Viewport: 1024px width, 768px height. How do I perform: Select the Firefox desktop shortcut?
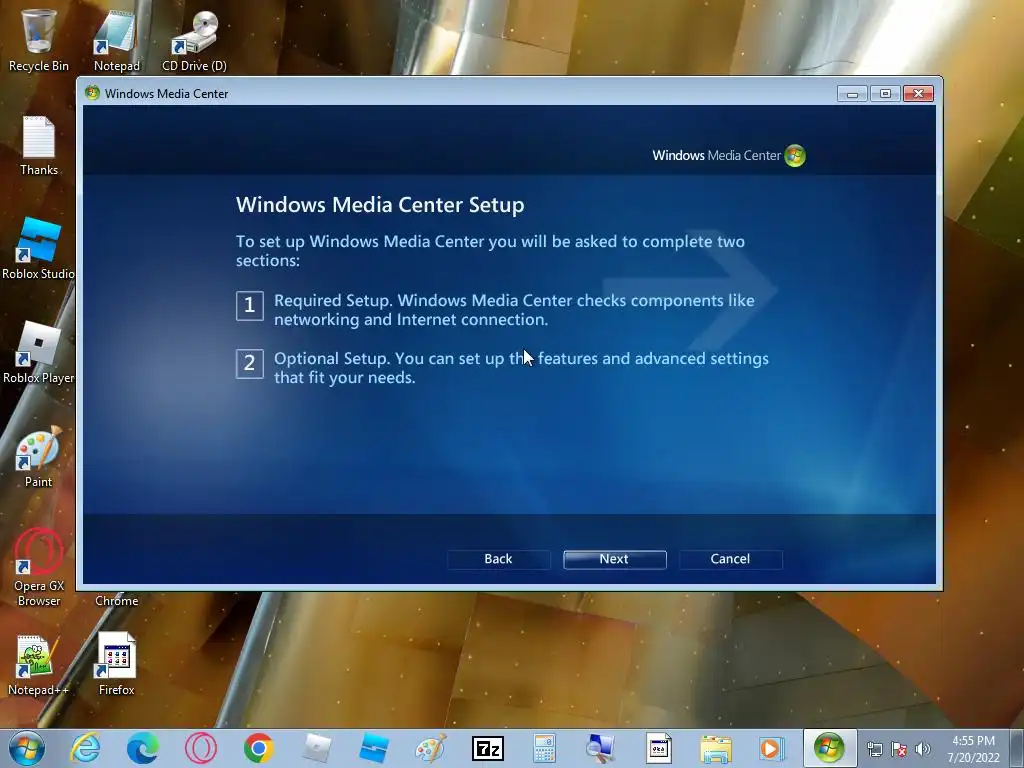tap(116, 665)
